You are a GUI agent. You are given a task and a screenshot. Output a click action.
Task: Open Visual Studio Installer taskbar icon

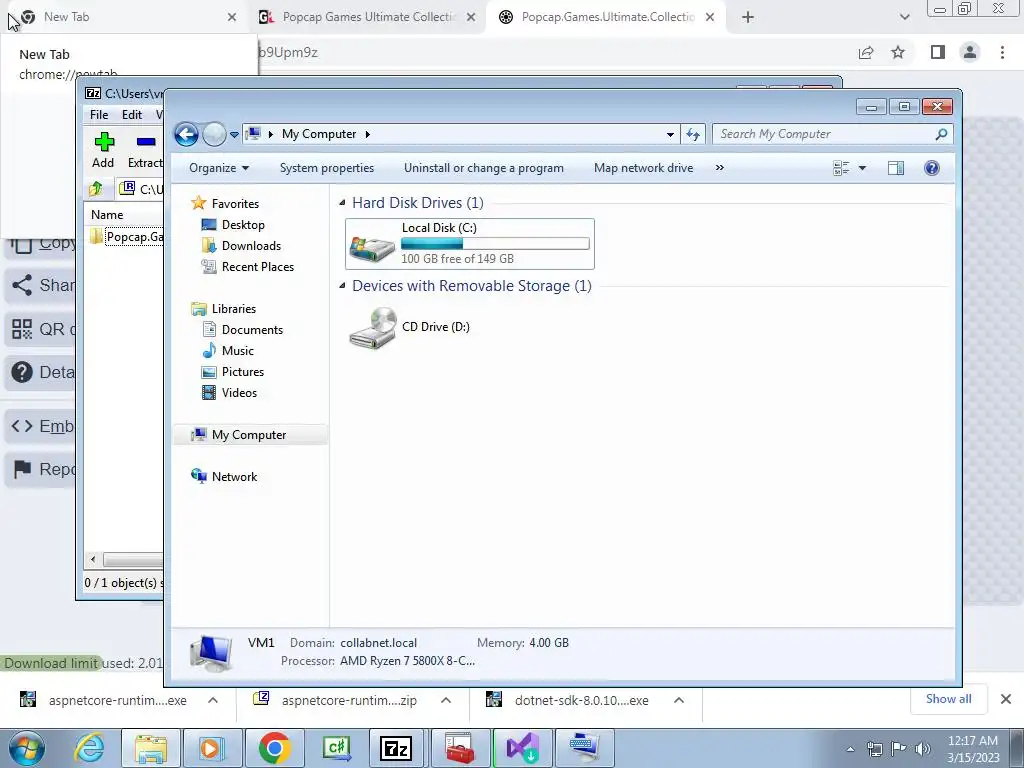pyautogui.click(x=522, y=748)
